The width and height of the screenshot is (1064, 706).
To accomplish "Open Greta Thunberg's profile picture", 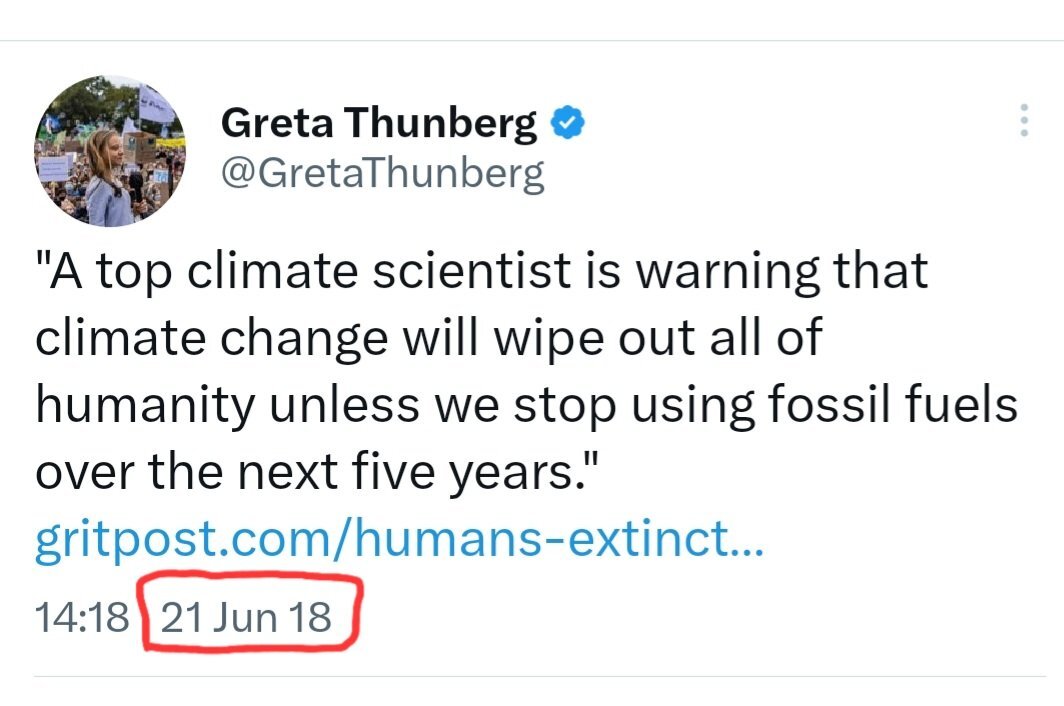I will pos(110,151).
